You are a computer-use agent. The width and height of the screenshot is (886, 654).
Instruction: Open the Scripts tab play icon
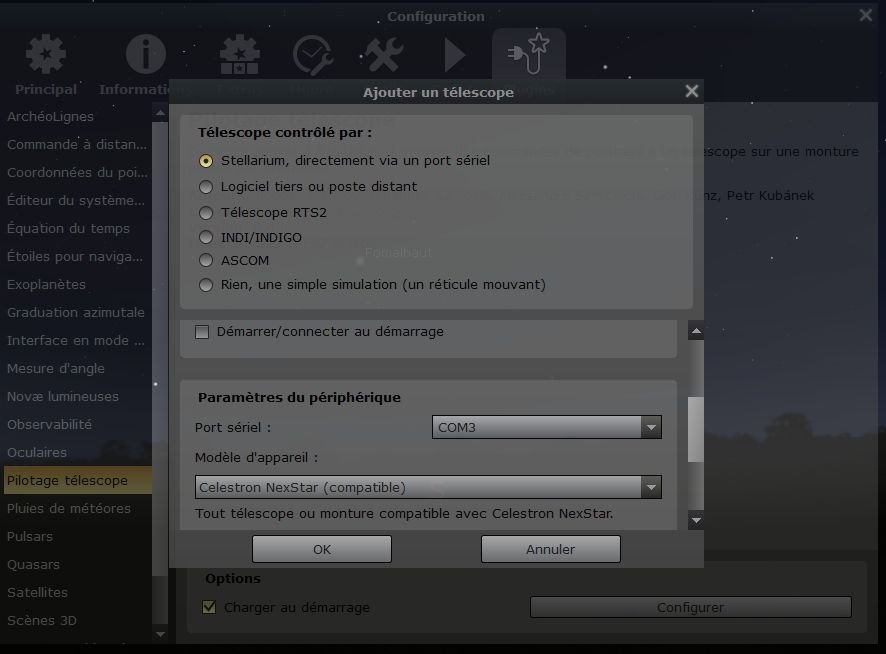[x=453, y=55]
